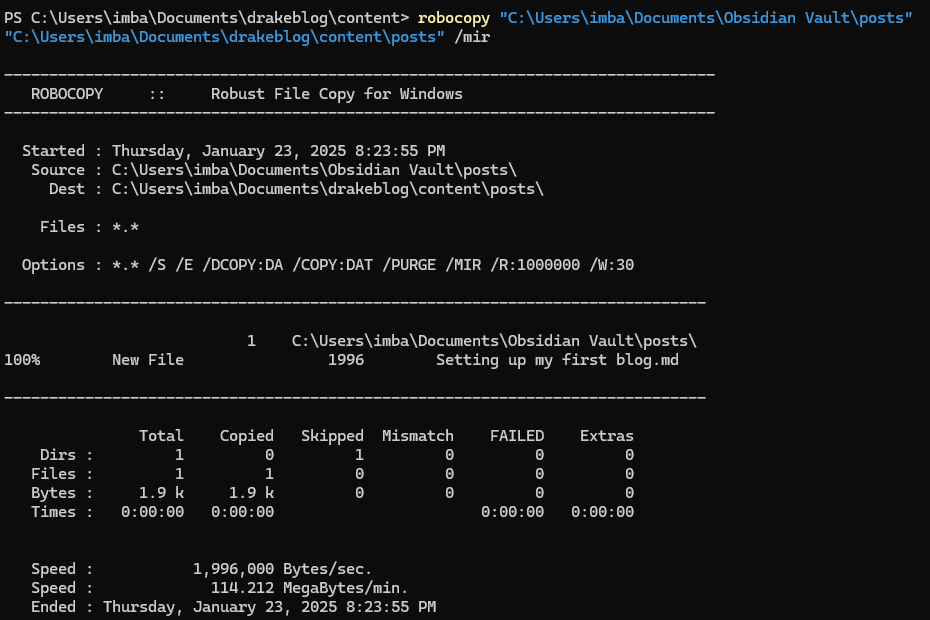The image size is (930, 620).
Task: Click the Started timestamp line
Action: (x=233, y=151)
